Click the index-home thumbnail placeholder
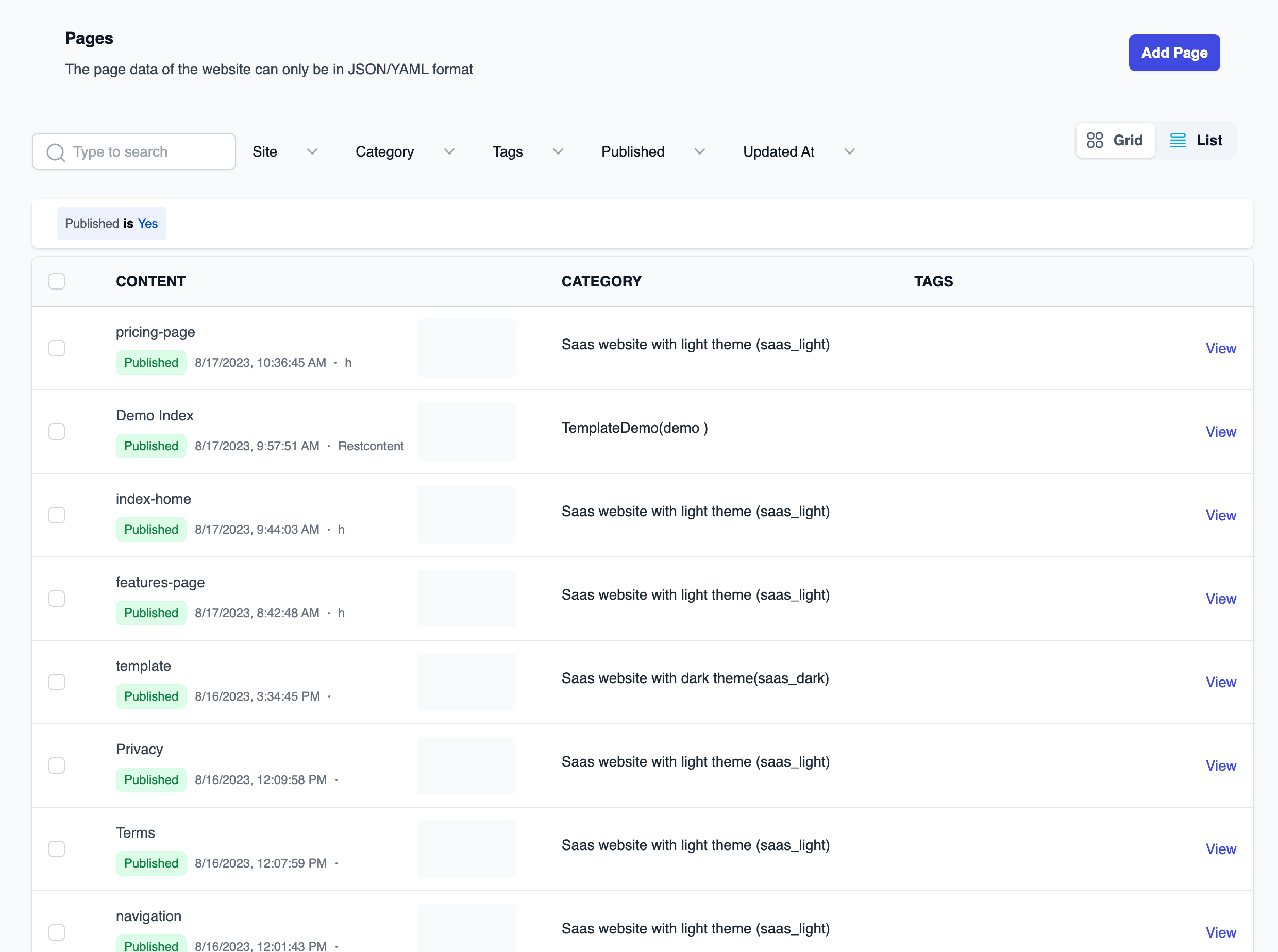The height and width of the screenshot is (952, 1278). 466,515
